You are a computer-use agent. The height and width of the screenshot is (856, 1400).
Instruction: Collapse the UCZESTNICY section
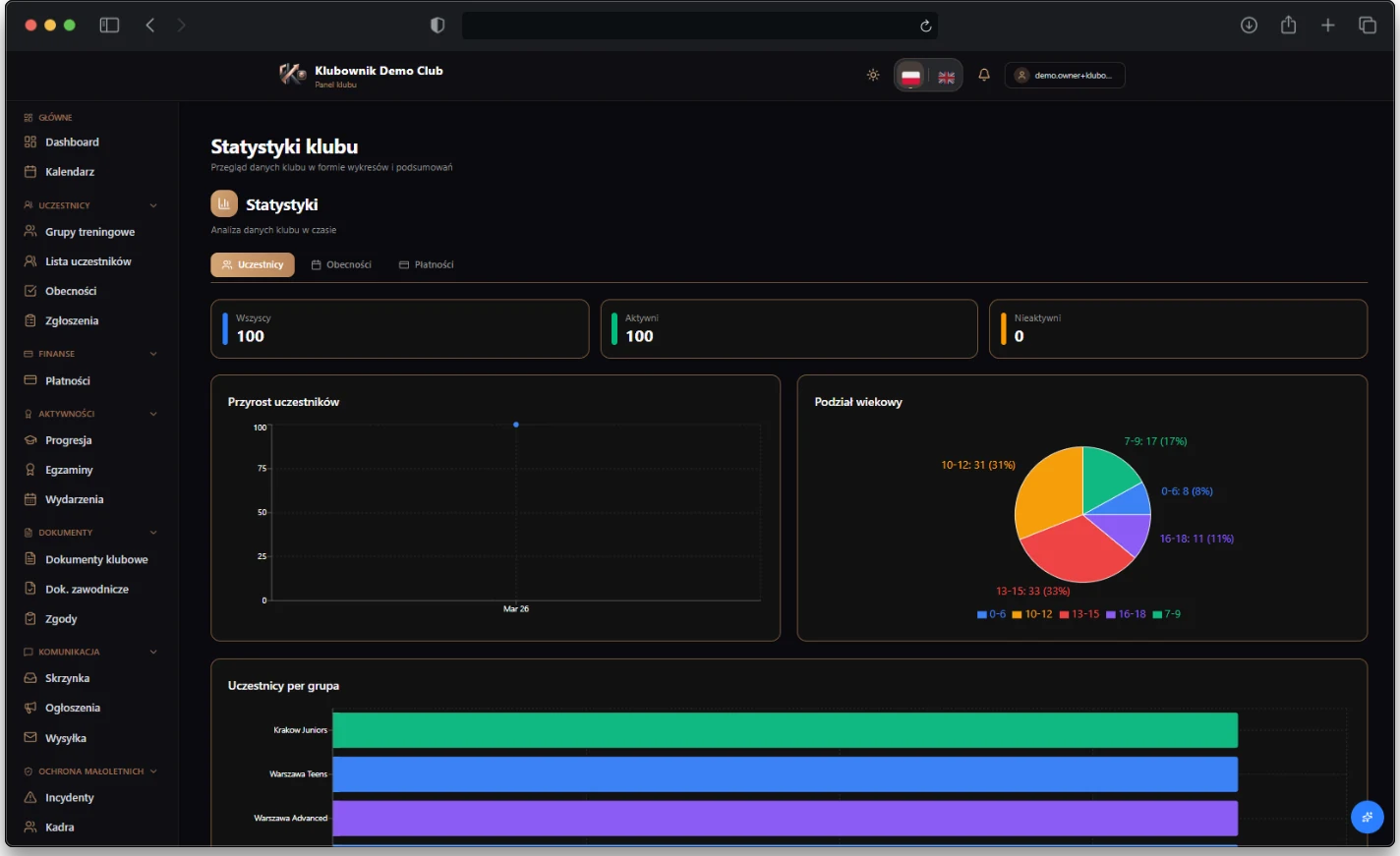[x=153, y=204]
